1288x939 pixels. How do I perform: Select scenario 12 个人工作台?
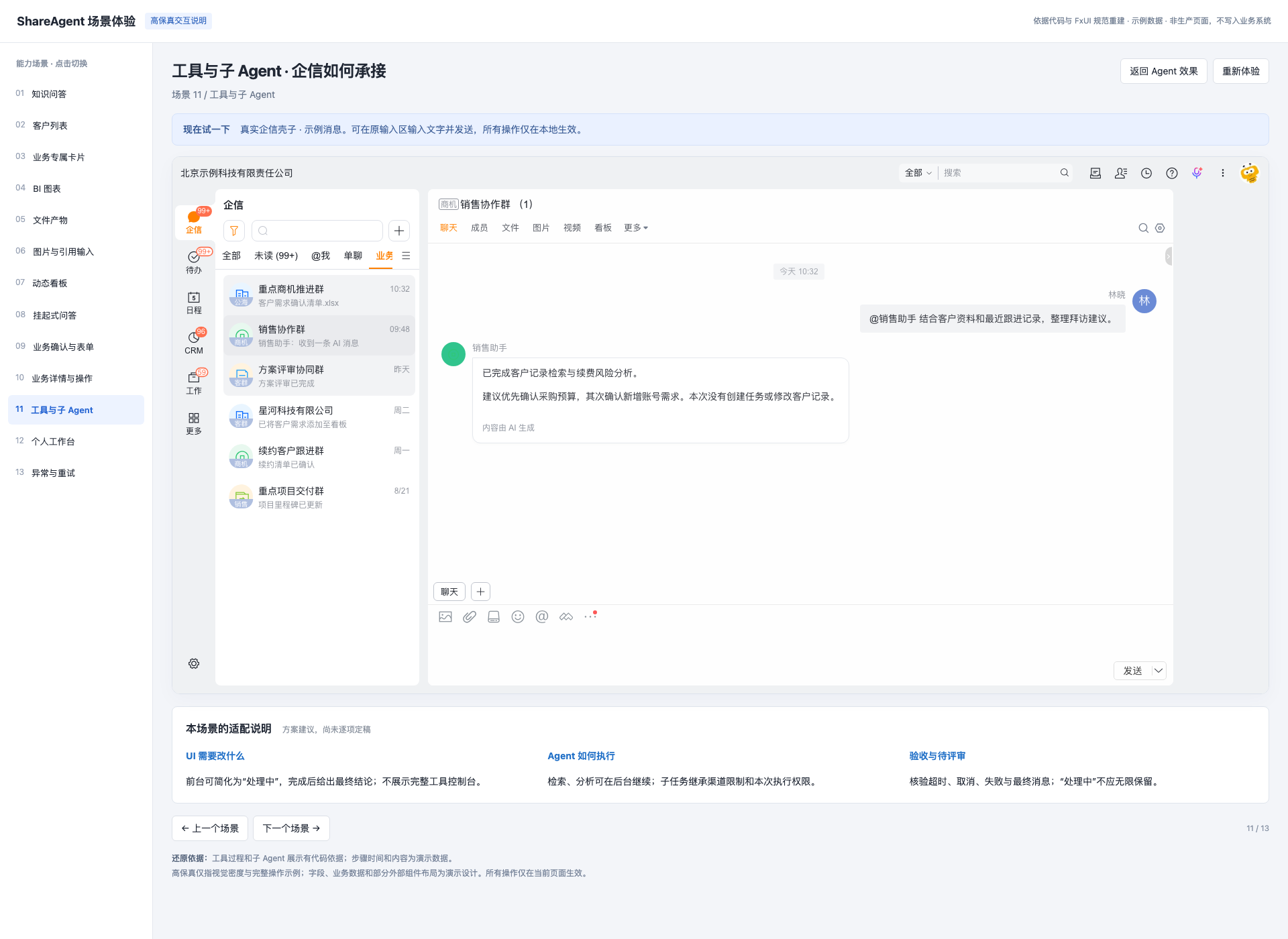[76, 441]
